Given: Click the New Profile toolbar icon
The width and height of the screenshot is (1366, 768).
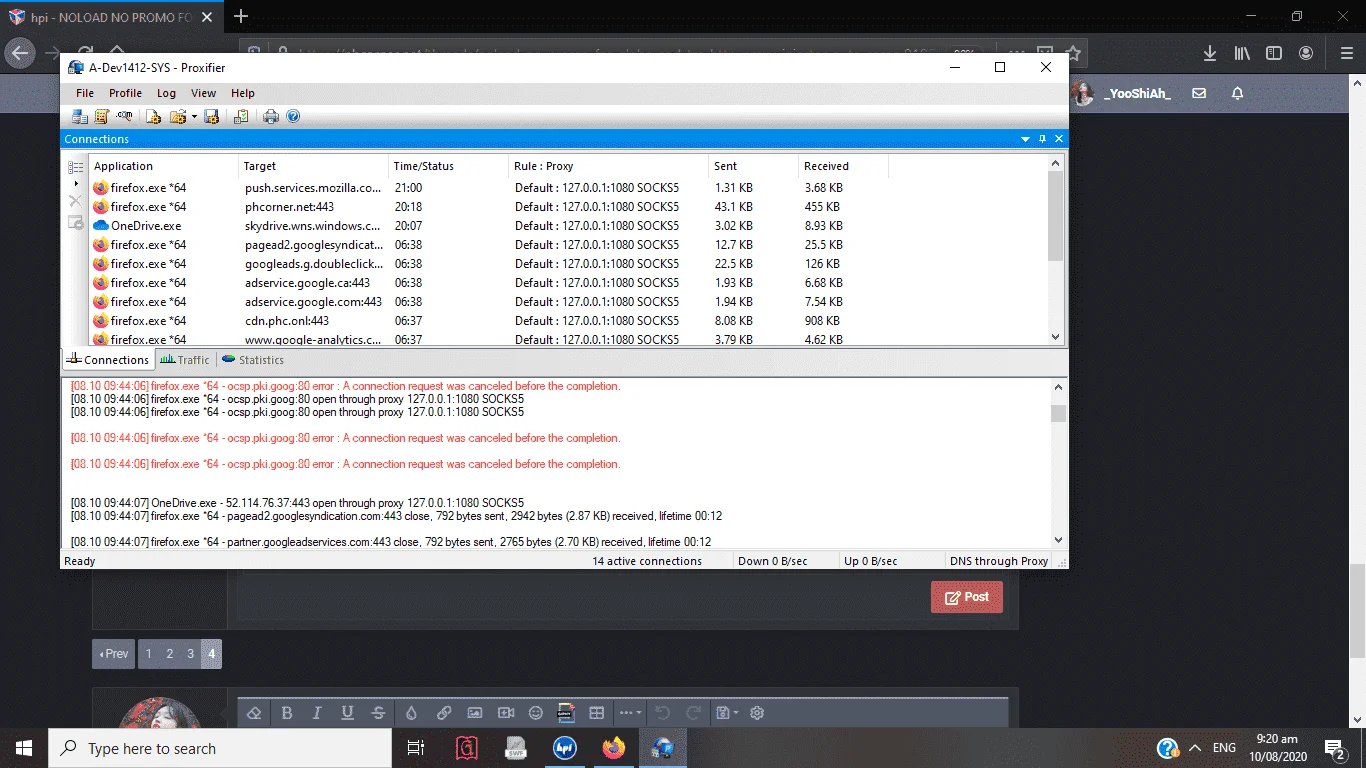Looking at the screenshot, I should 153,117.
